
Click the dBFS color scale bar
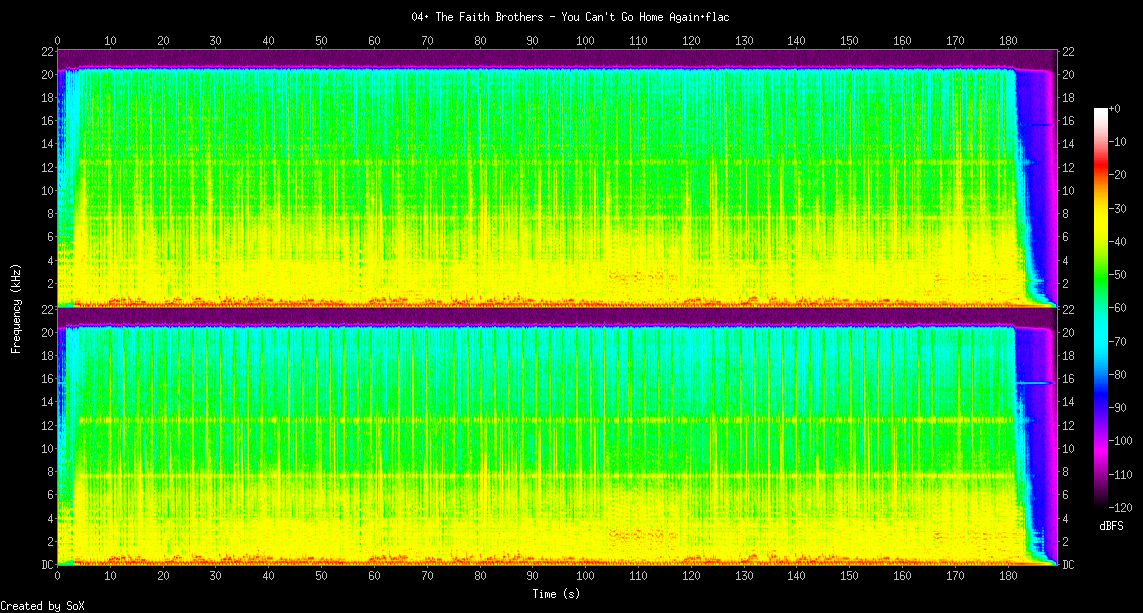(1101, 307)
